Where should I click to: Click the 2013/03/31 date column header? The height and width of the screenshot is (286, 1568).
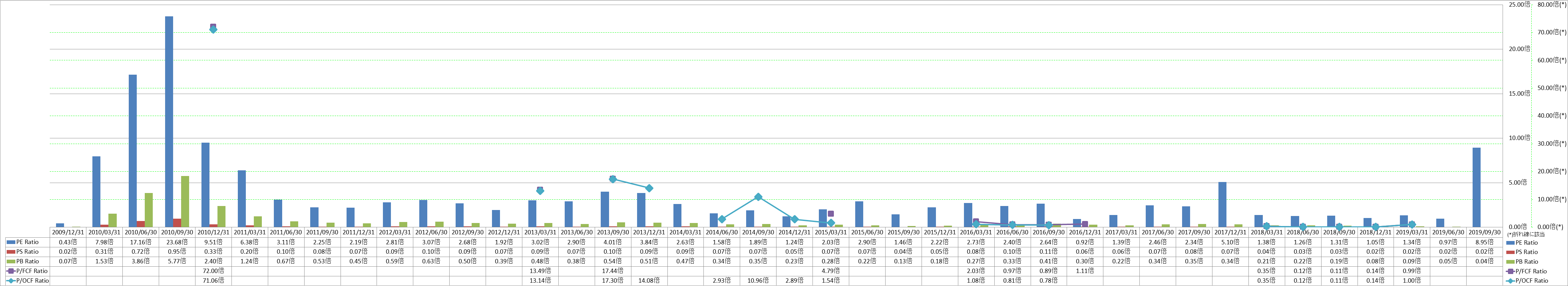coord(540,232)
